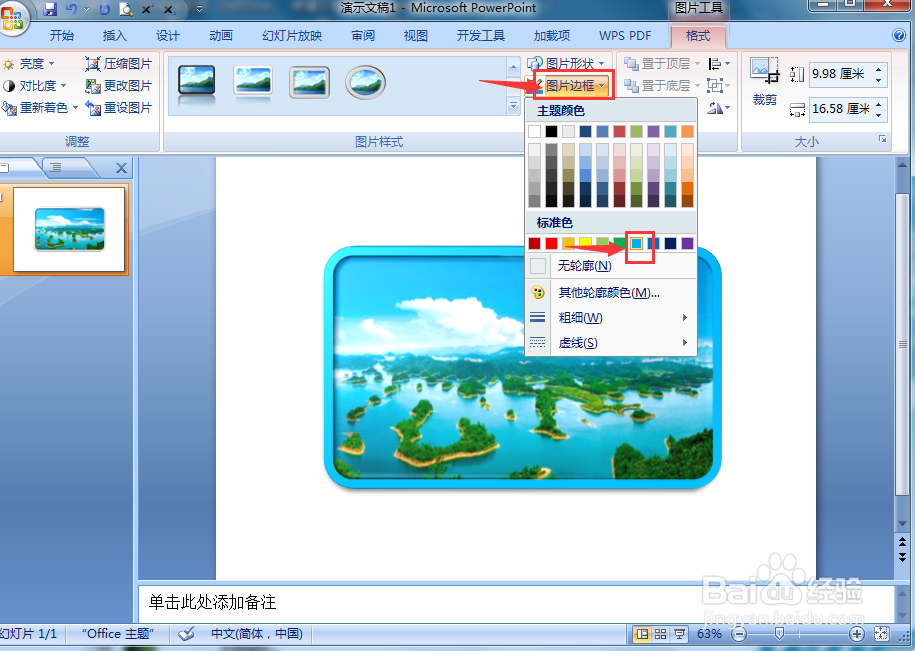This screenshot has width=915, height=651.
Task: Pick the standard red color swatch
Action: pos(551,243)
